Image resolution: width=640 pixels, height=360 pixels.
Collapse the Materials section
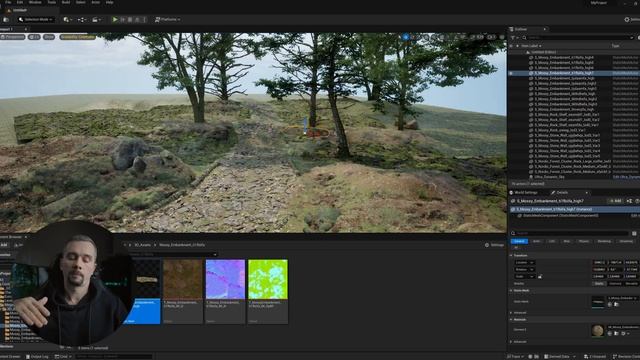(x=511, y=320)
